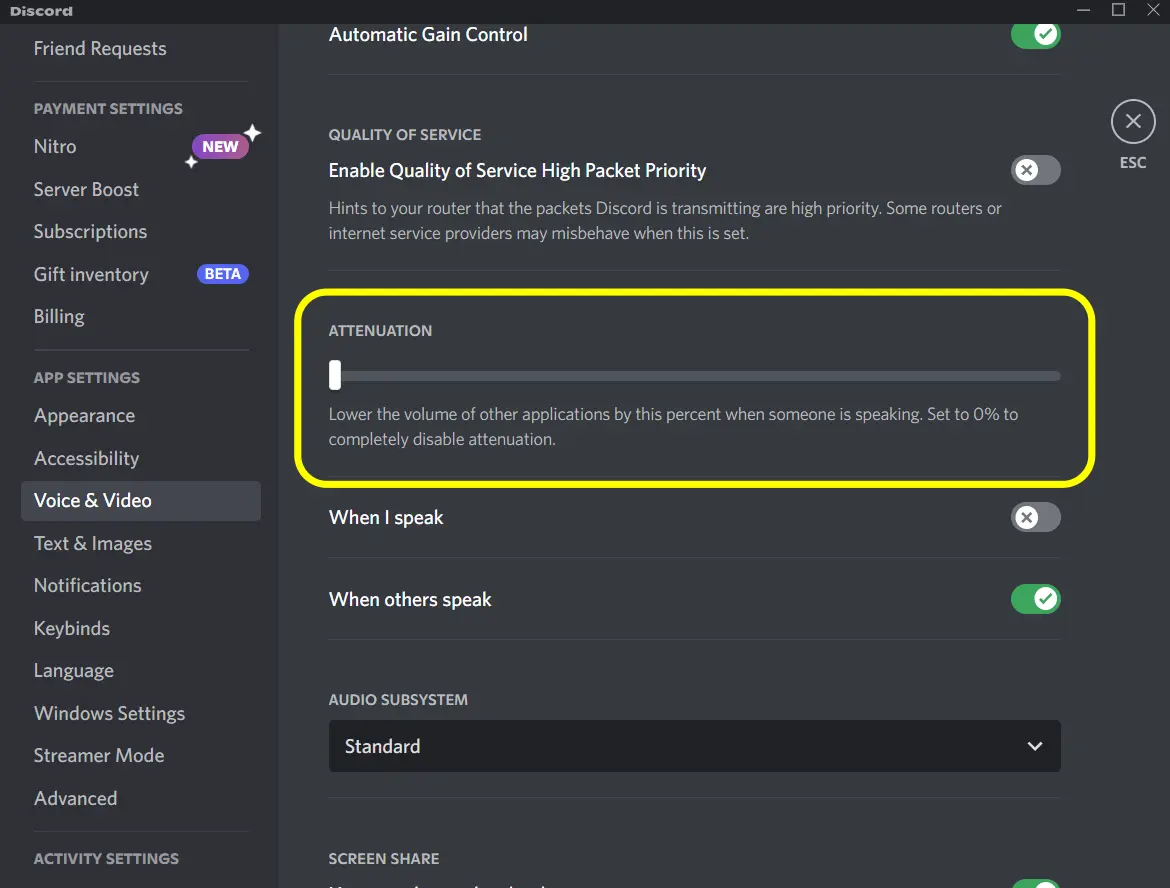Disable the When others speak toggle
Viewport: 1170px width, 888px height.
pyautogui.click(x=1035, y=599)
